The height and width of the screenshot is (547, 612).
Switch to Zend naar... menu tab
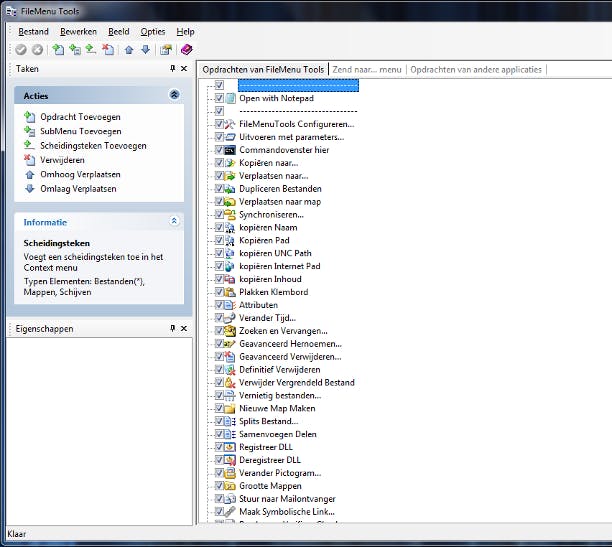(x=367, y=69)
